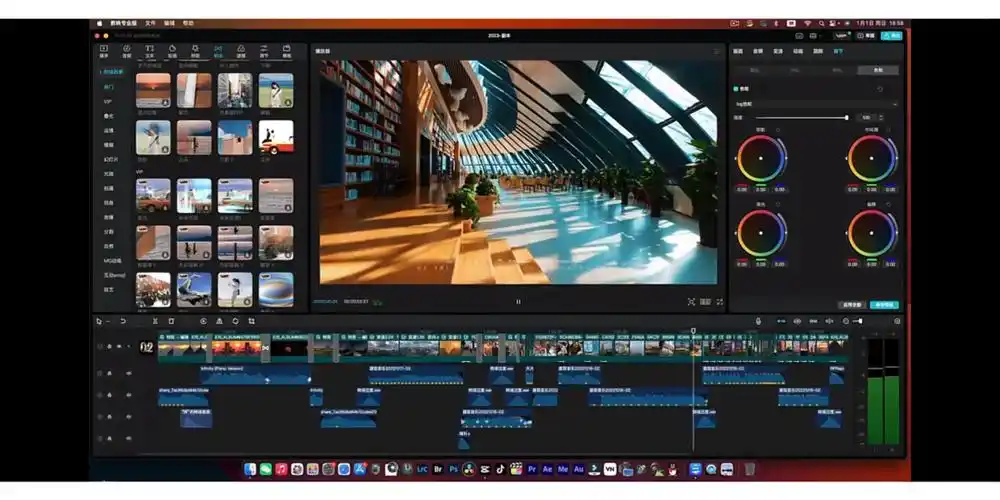Toggle visibility eye on main video track
1000x500 pixels.
coord(118,347)
